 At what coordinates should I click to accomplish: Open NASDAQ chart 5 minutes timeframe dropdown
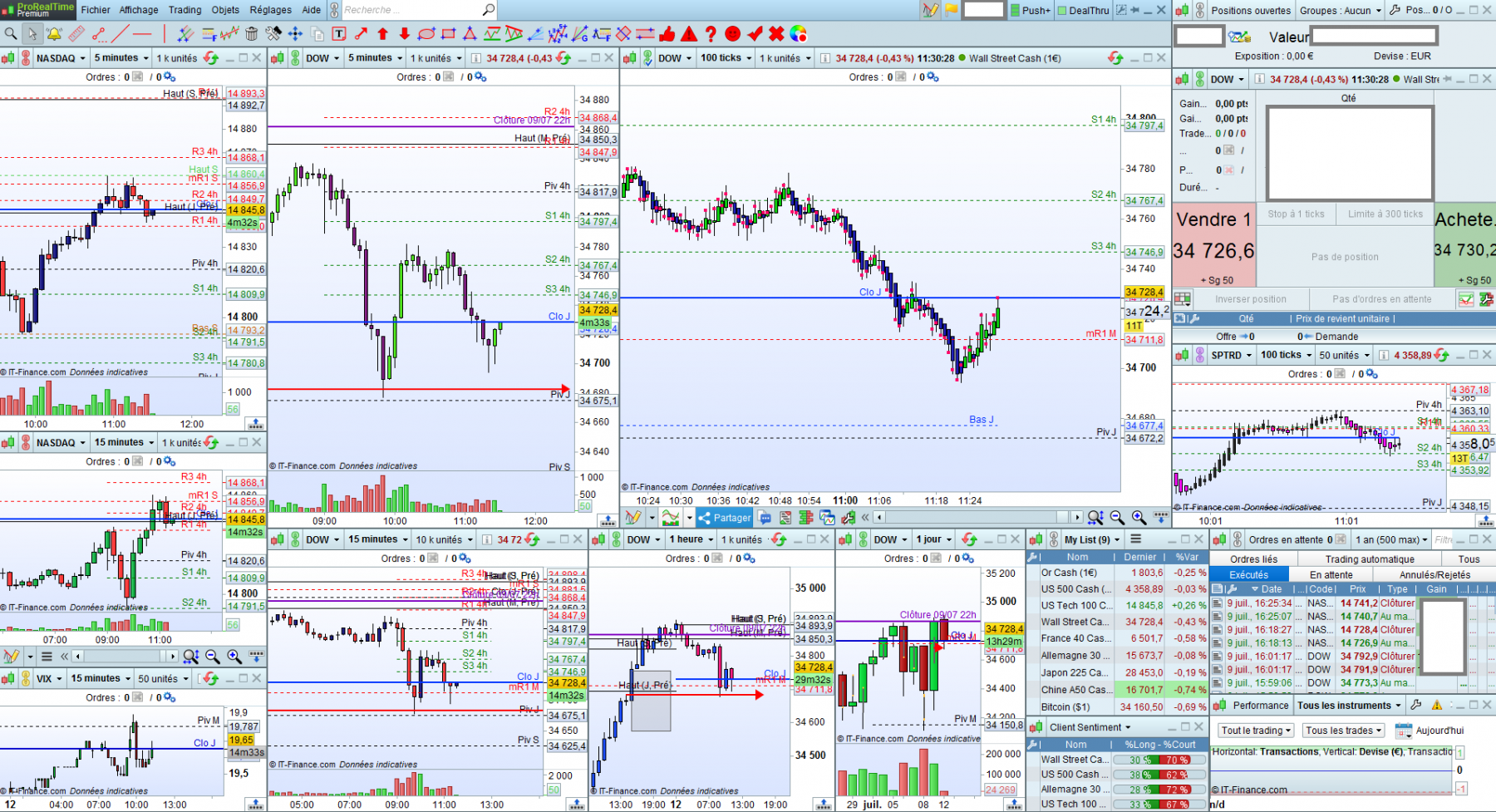[x=121, y=58]
